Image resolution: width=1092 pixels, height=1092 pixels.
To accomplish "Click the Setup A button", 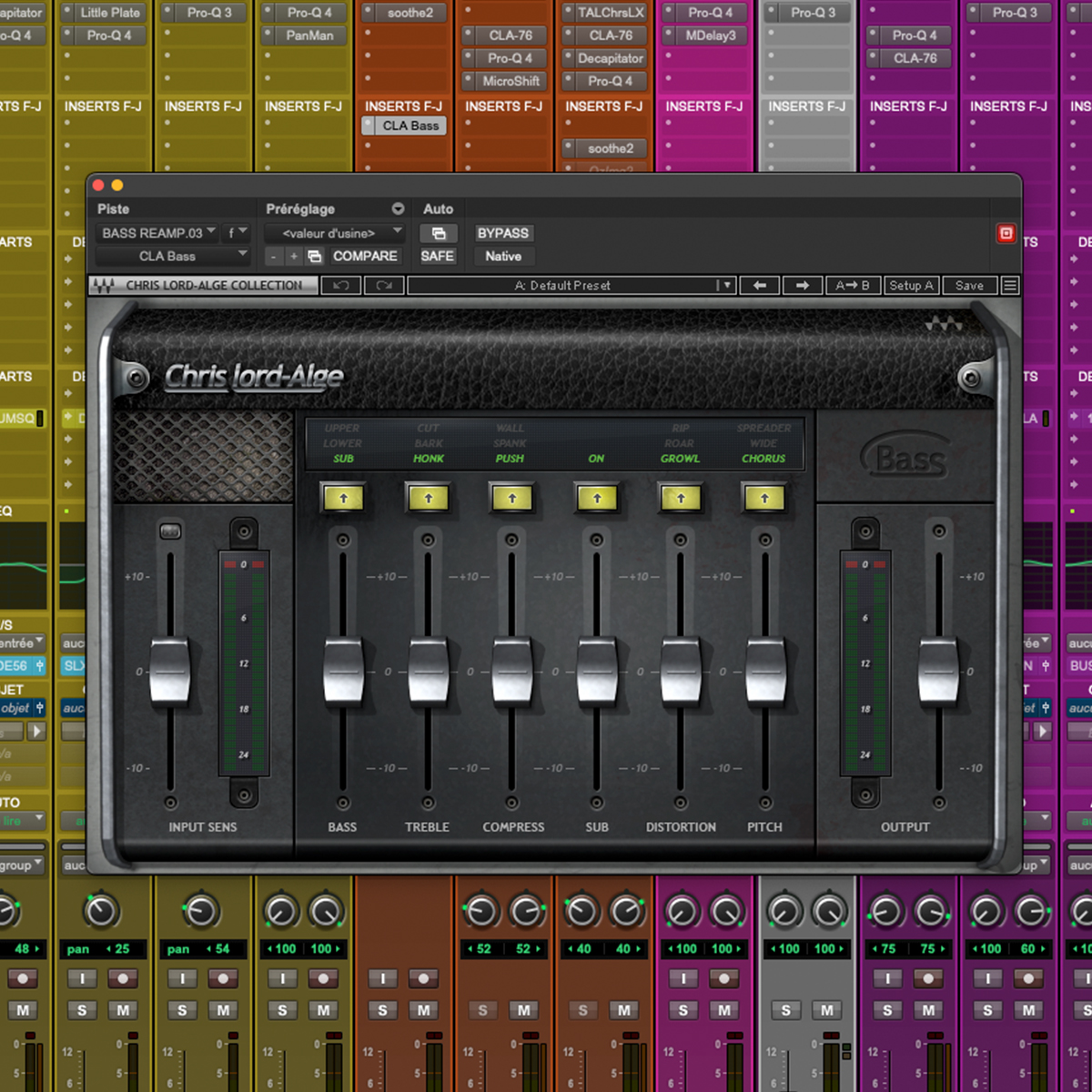I will (x=911, y=286).
